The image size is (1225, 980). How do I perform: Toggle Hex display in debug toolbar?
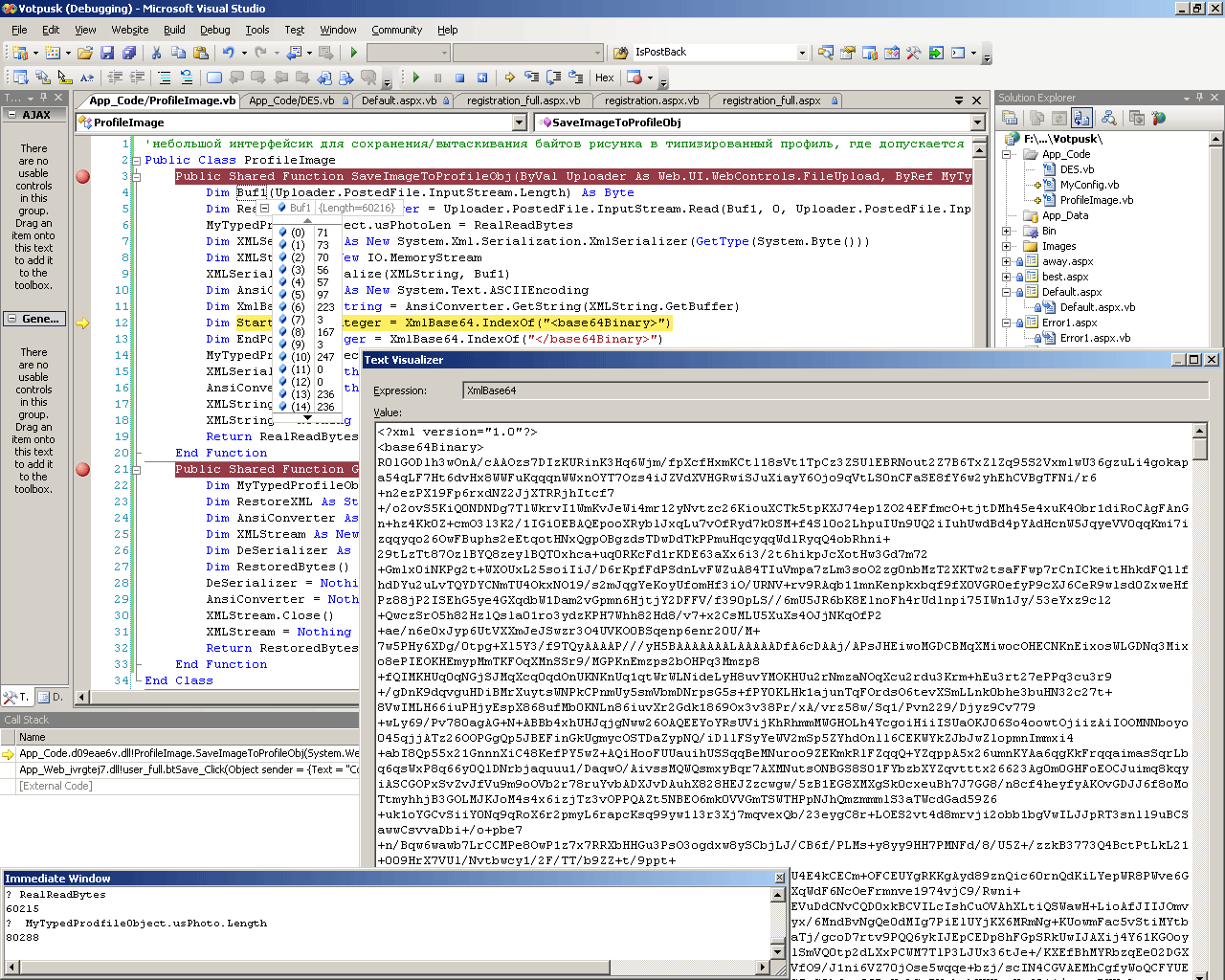pos(604,78)
